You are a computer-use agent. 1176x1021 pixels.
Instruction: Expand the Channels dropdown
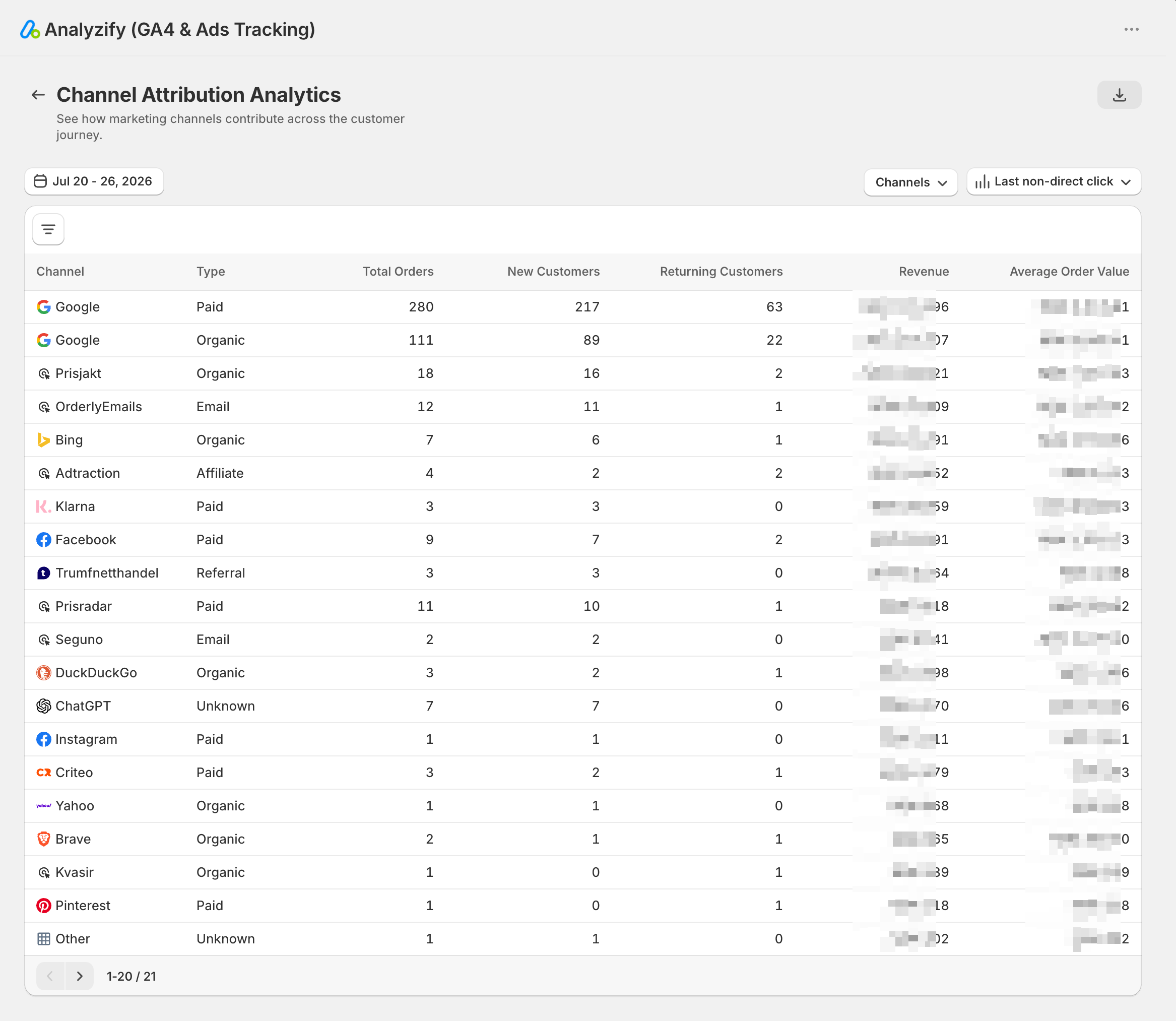[x=910, y=182]
